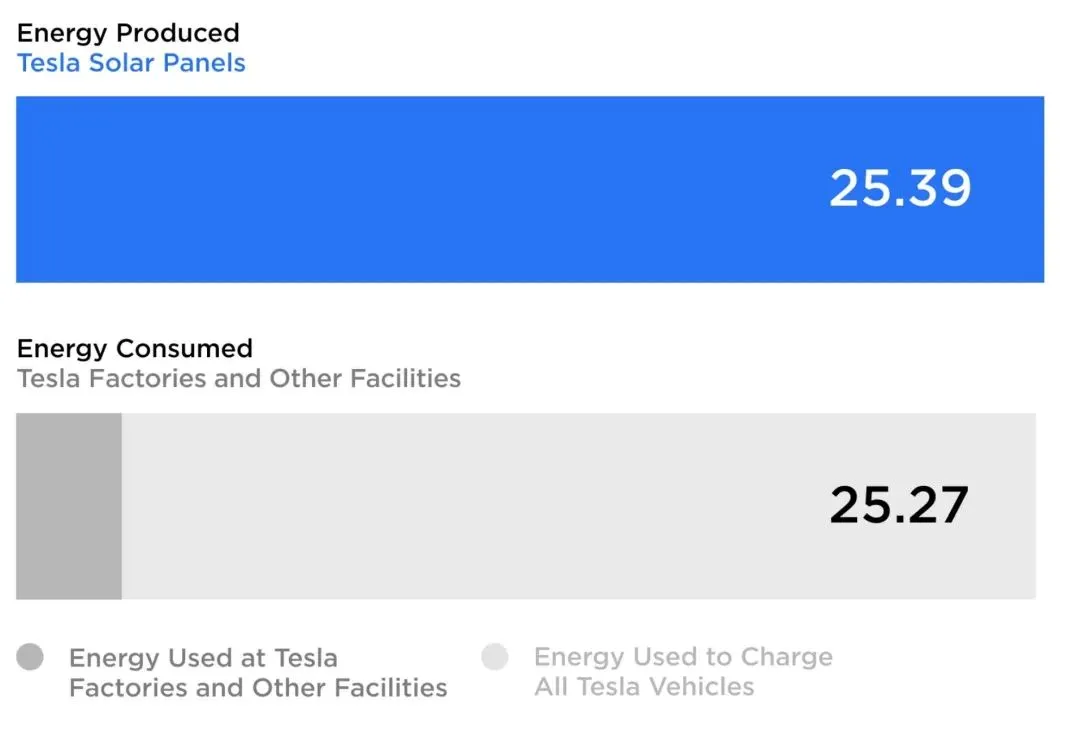
Task: Click the light gray legend dot
Action: tap(495, 656)
